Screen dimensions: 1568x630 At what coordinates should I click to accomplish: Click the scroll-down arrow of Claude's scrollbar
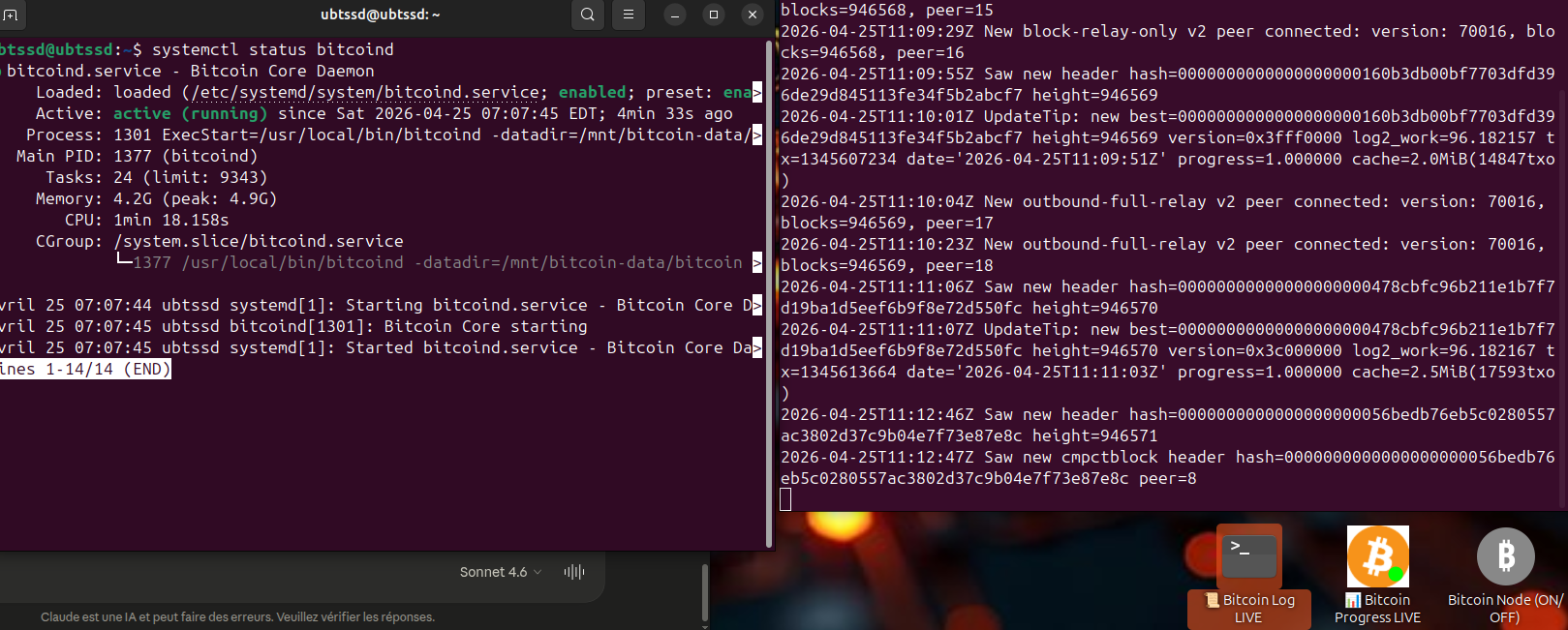click(705, 624)
